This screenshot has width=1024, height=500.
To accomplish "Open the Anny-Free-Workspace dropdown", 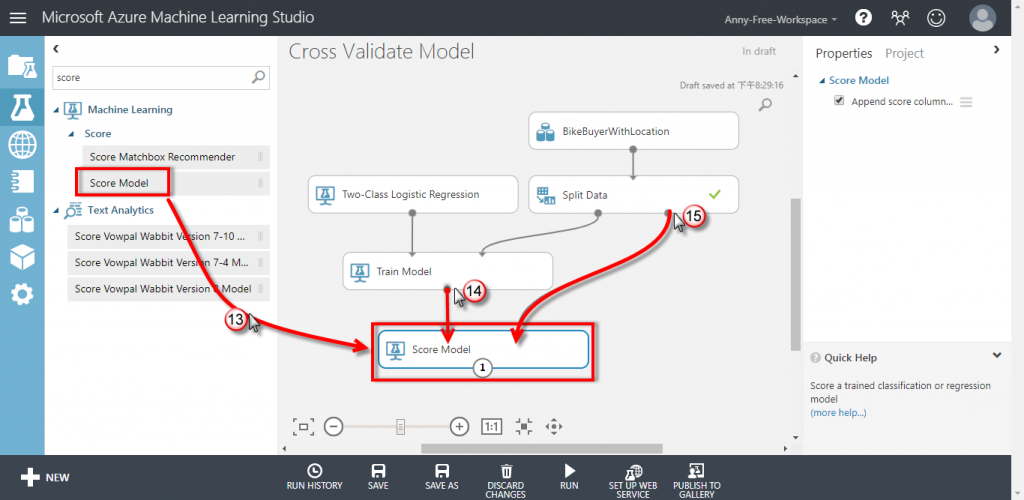I will (x=781, y=20).
